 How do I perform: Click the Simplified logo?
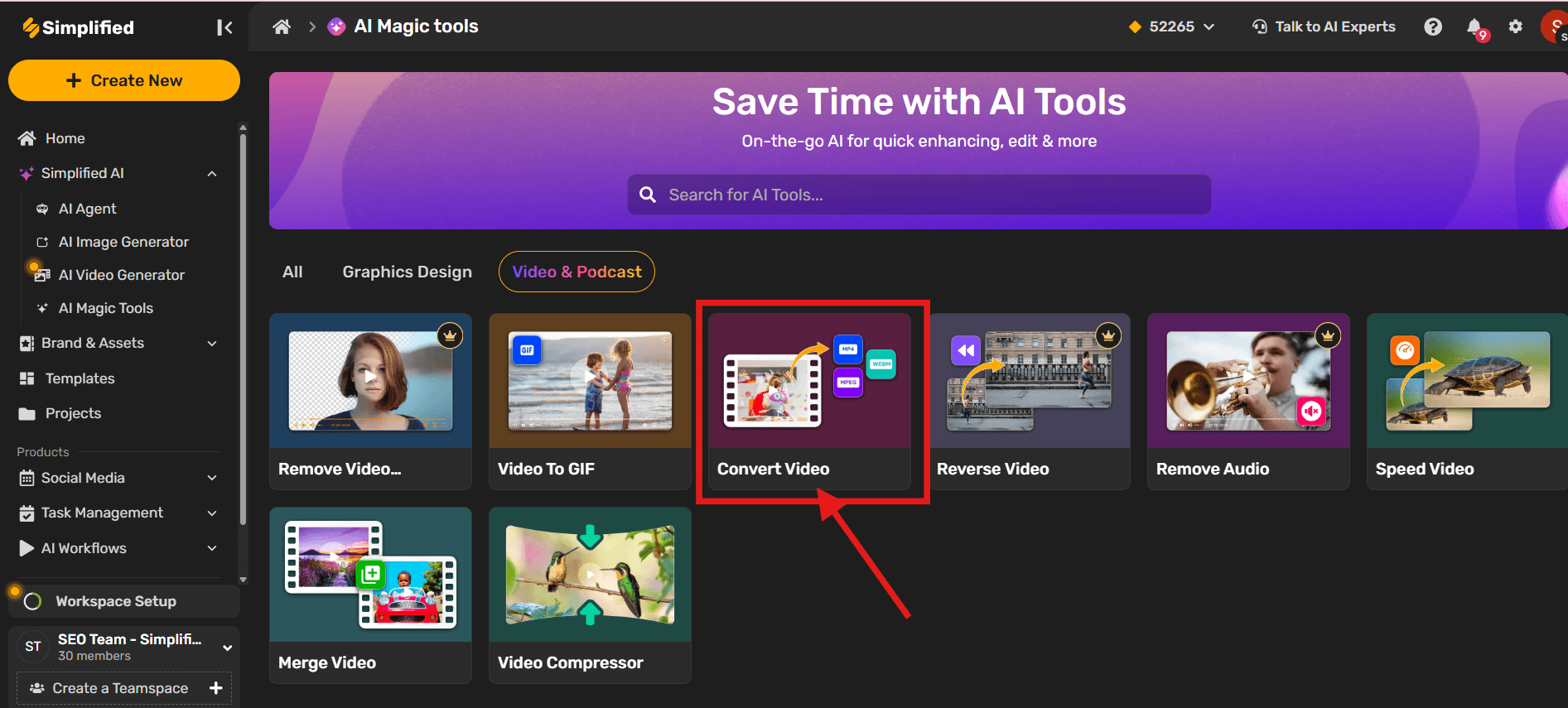pos(78,27)
